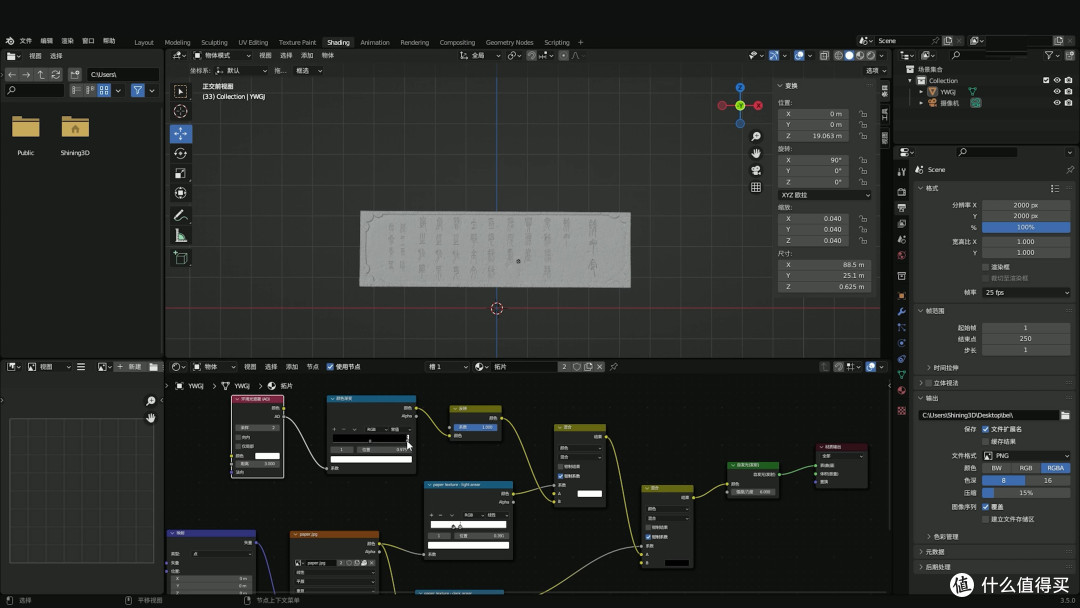Activate the Annotate pencil tool
The width and height of the screenshot is (1080, 608).
pyautogui.click(x=180, y=216)
